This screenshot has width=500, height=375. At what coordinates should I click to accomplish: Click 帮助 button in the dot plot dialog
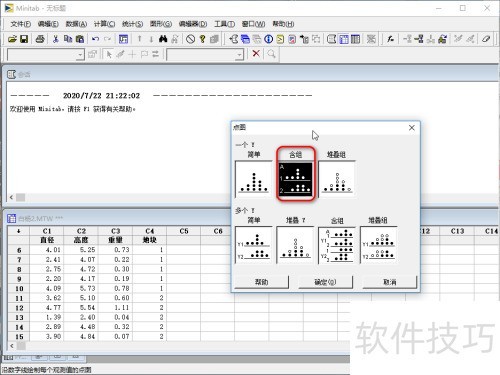(262, 282)
